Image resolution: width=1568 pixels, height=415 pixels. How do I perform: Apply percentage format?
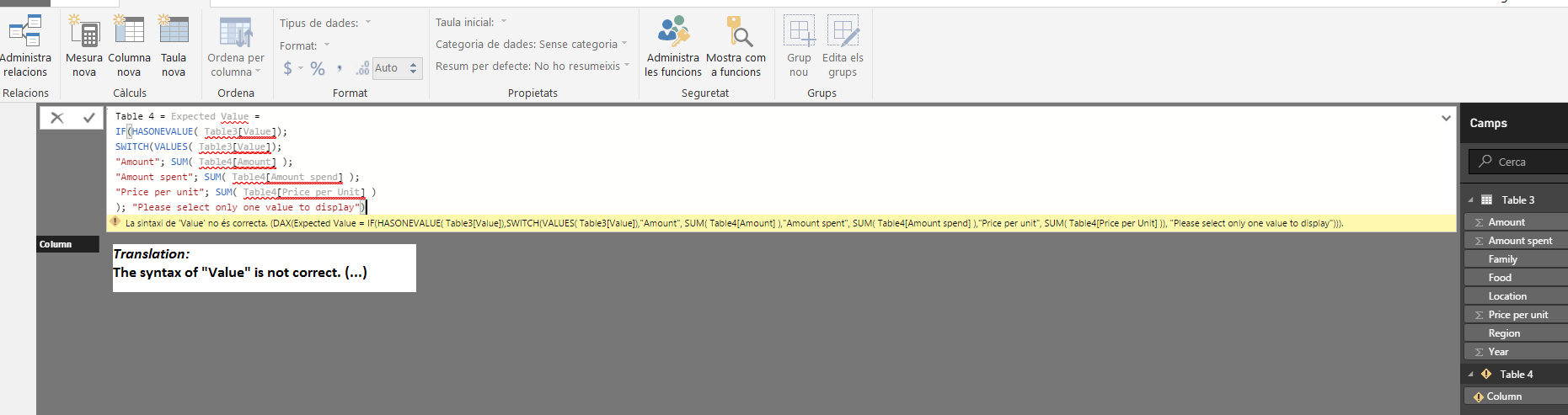click(318, 68)
